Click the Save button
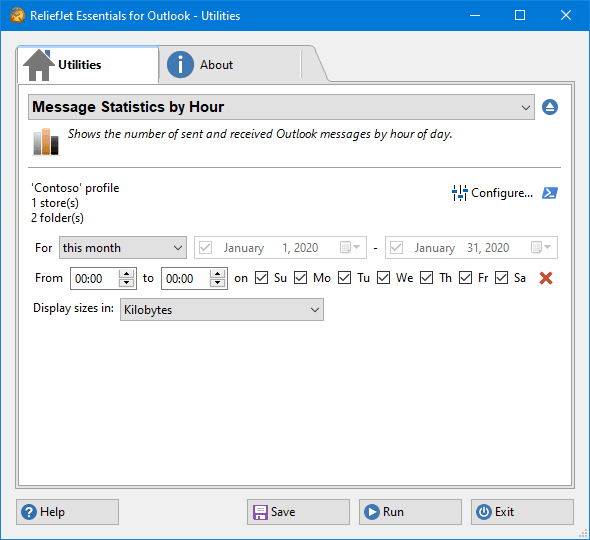This screenshot has width=590, height=540. point(298,512)
